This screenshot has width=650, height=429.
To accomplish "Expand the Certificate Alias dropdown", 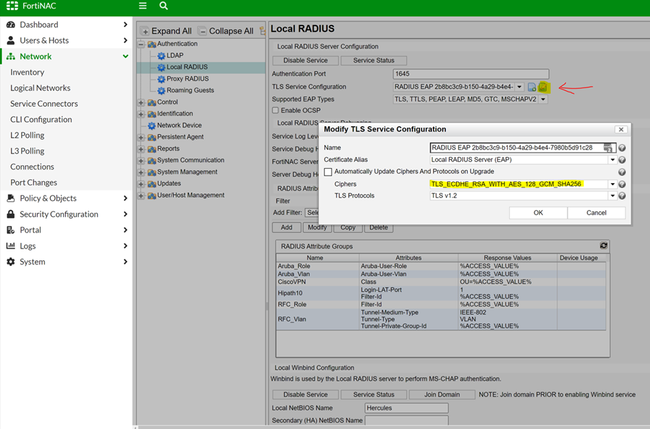I will [520, 159].
